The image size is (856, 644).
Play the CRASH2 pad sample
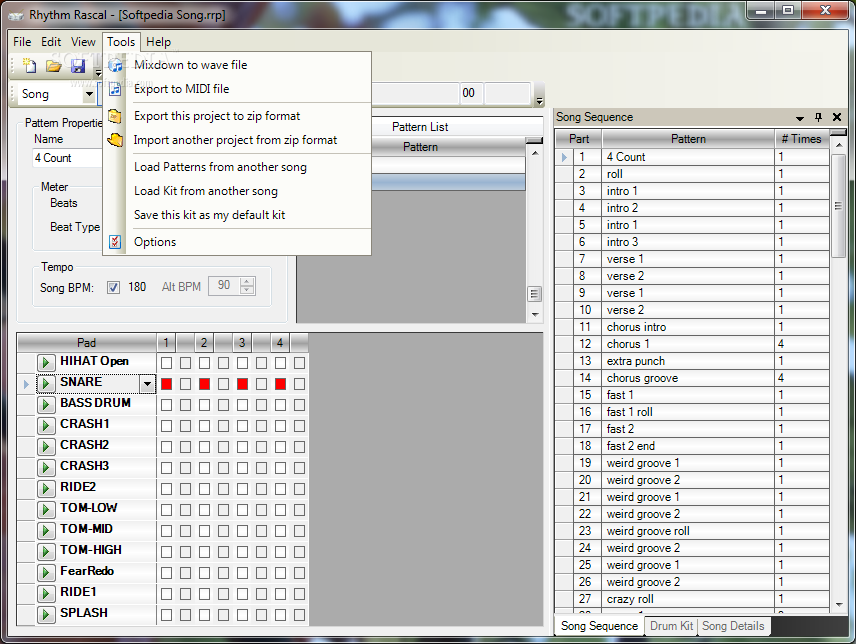coord(46,446)
